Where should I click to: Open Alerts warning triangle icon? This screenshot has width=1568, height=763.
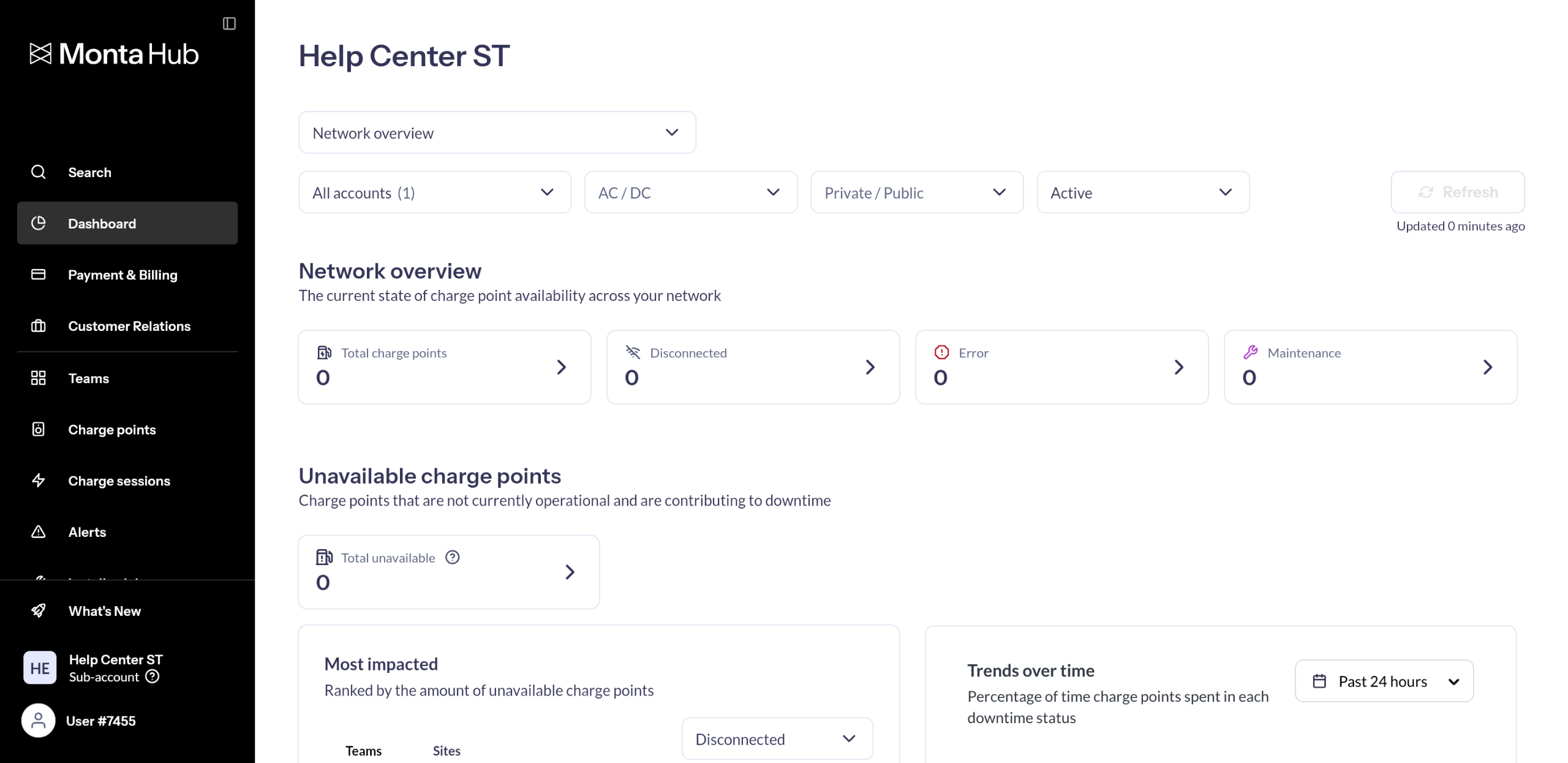pyautogui.click(x=39, y=532)
